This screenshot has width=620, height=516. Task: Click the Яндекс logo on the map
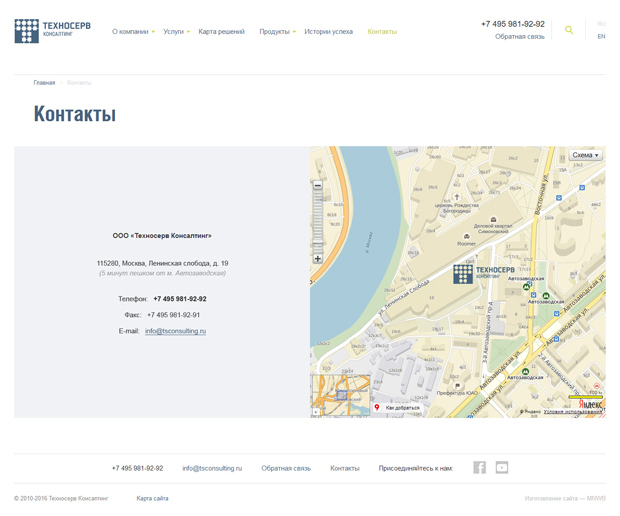[x=590, y=404]
